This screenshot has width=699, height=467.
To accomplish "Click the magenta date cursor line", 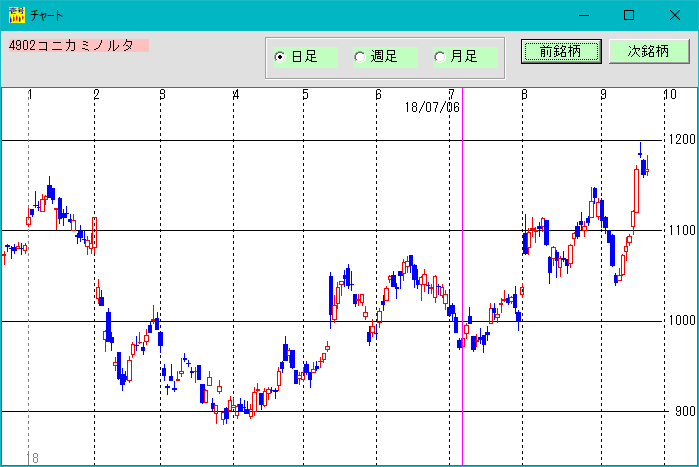I will coord(462,276).
